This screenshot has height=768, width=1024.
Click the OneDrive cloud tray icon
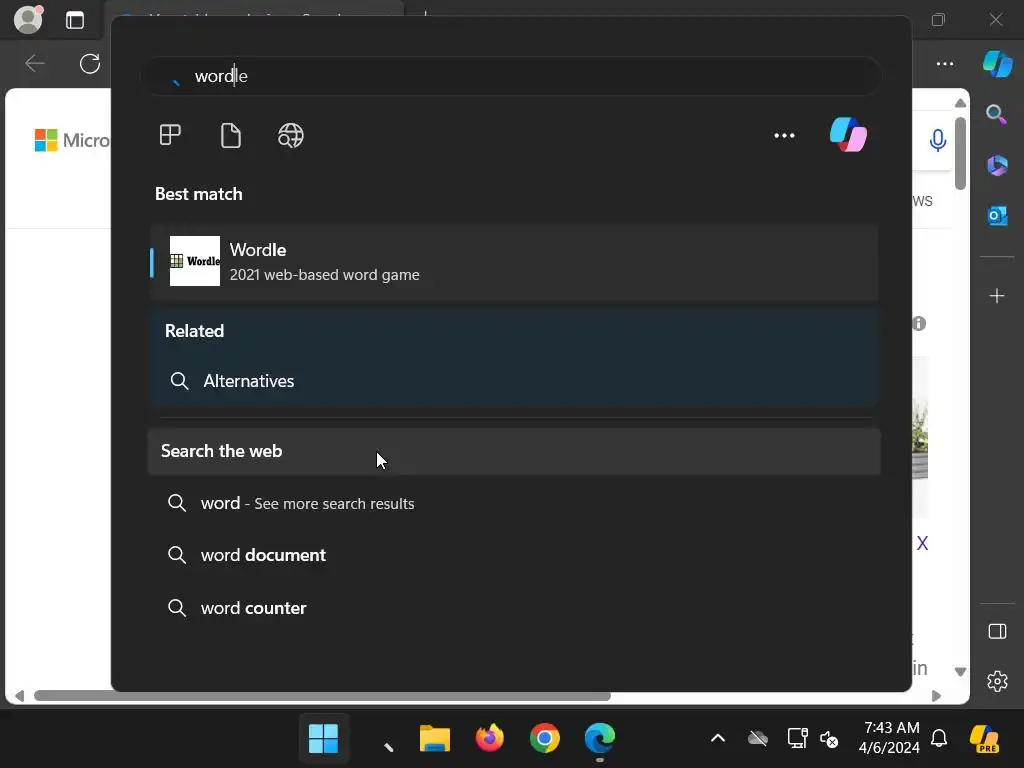click(x=758, y=739)
